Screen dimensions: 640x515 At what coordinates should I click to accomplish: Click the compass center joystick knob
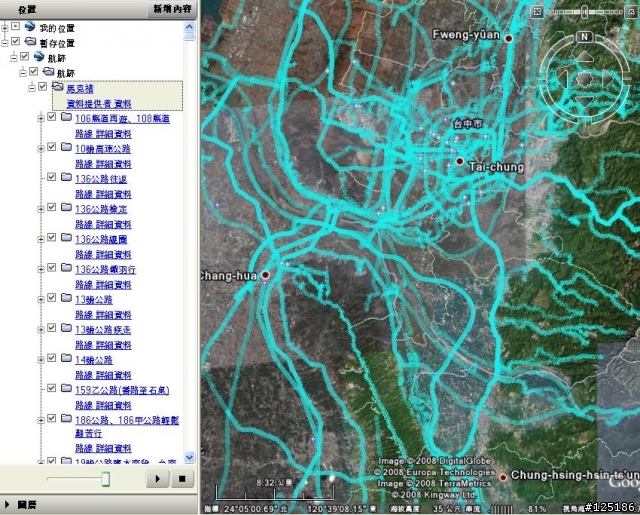tap(584, 78)
